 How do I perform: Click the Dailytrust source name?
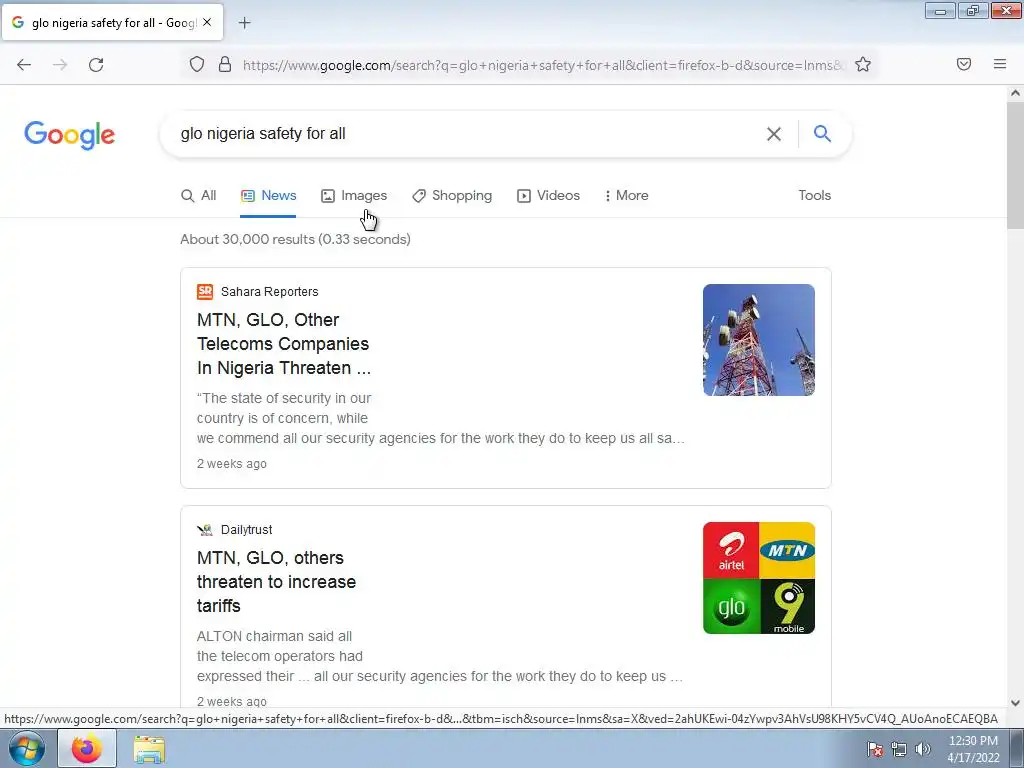(246, 530)
